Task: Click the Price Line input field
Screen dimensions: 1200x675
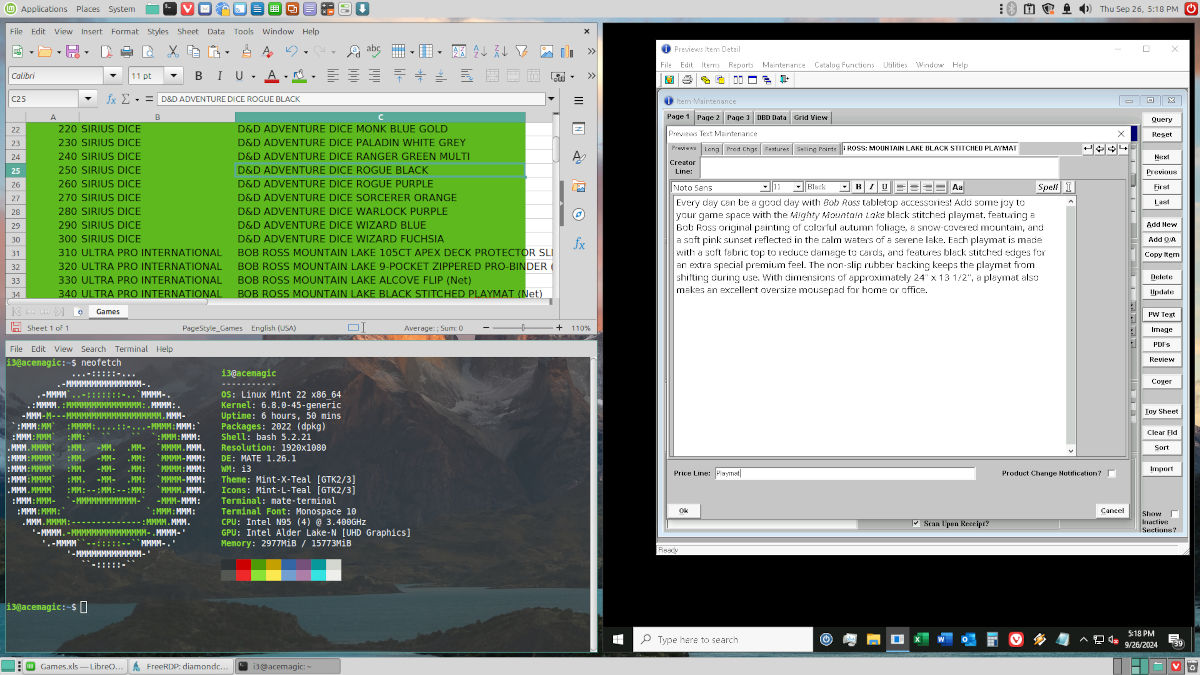Action: pos(844,474)
